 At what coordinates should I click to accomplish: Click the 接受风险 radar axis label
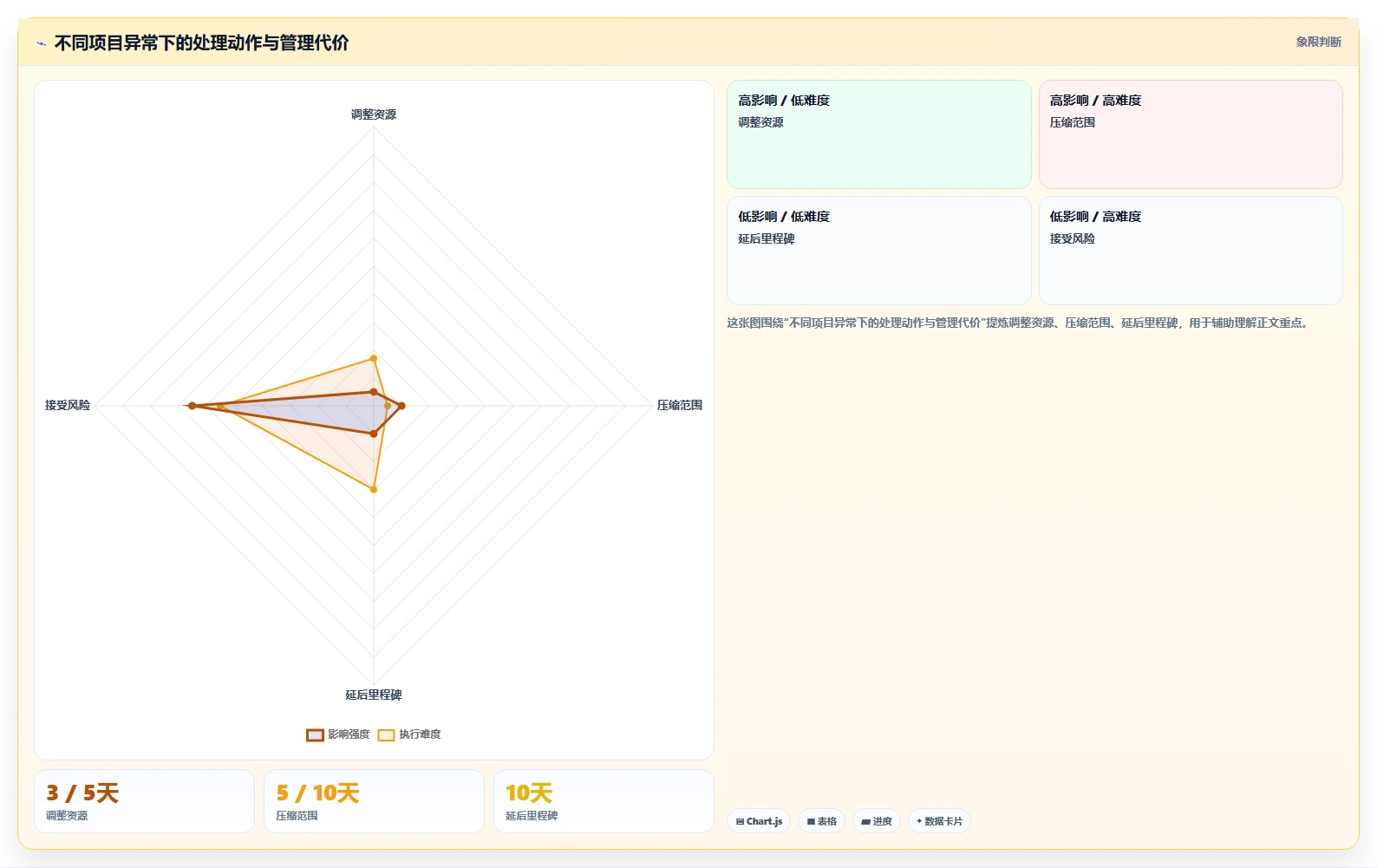pos(68,405)
